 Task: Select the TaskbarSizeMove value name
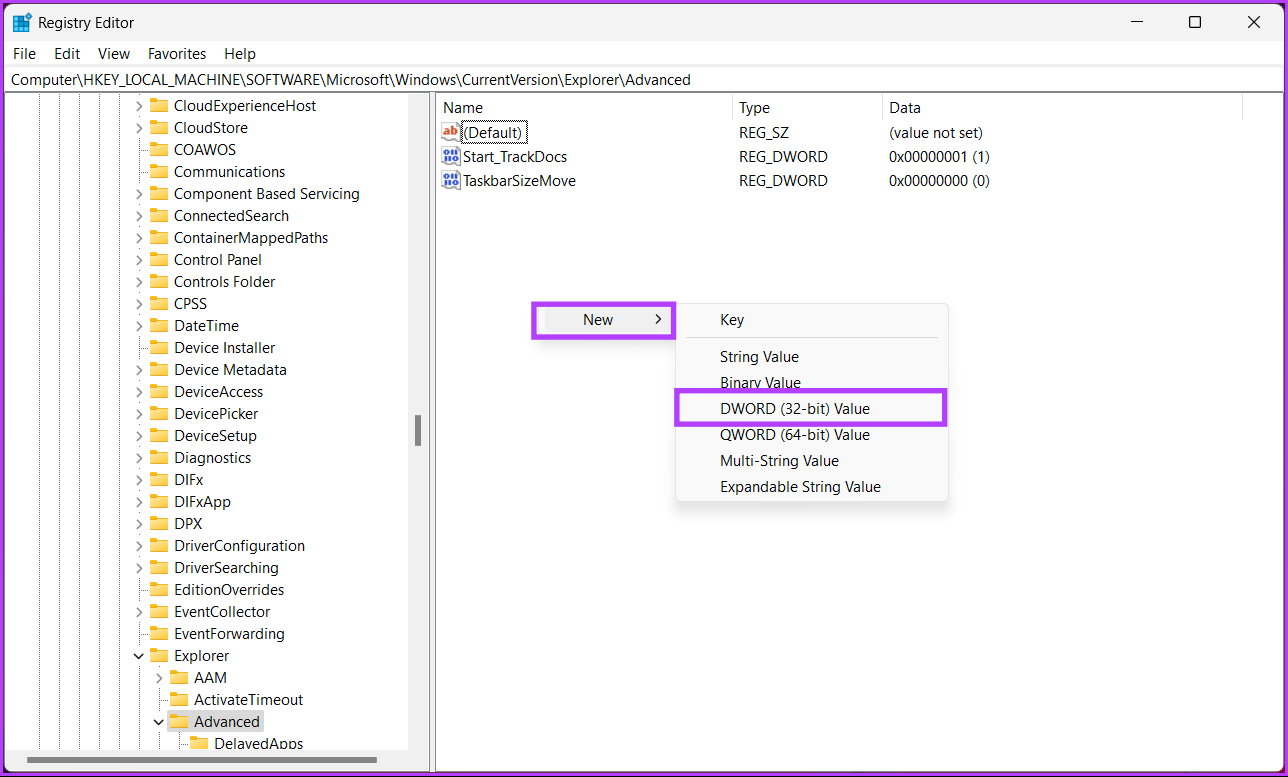click(x=519, y=180)
